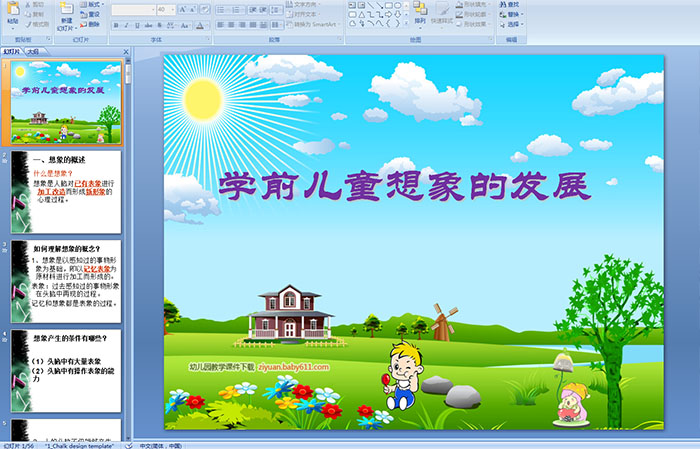Toggle text Shadow (S) formatting
The image size is (700, 449).
tap(159, 25)
